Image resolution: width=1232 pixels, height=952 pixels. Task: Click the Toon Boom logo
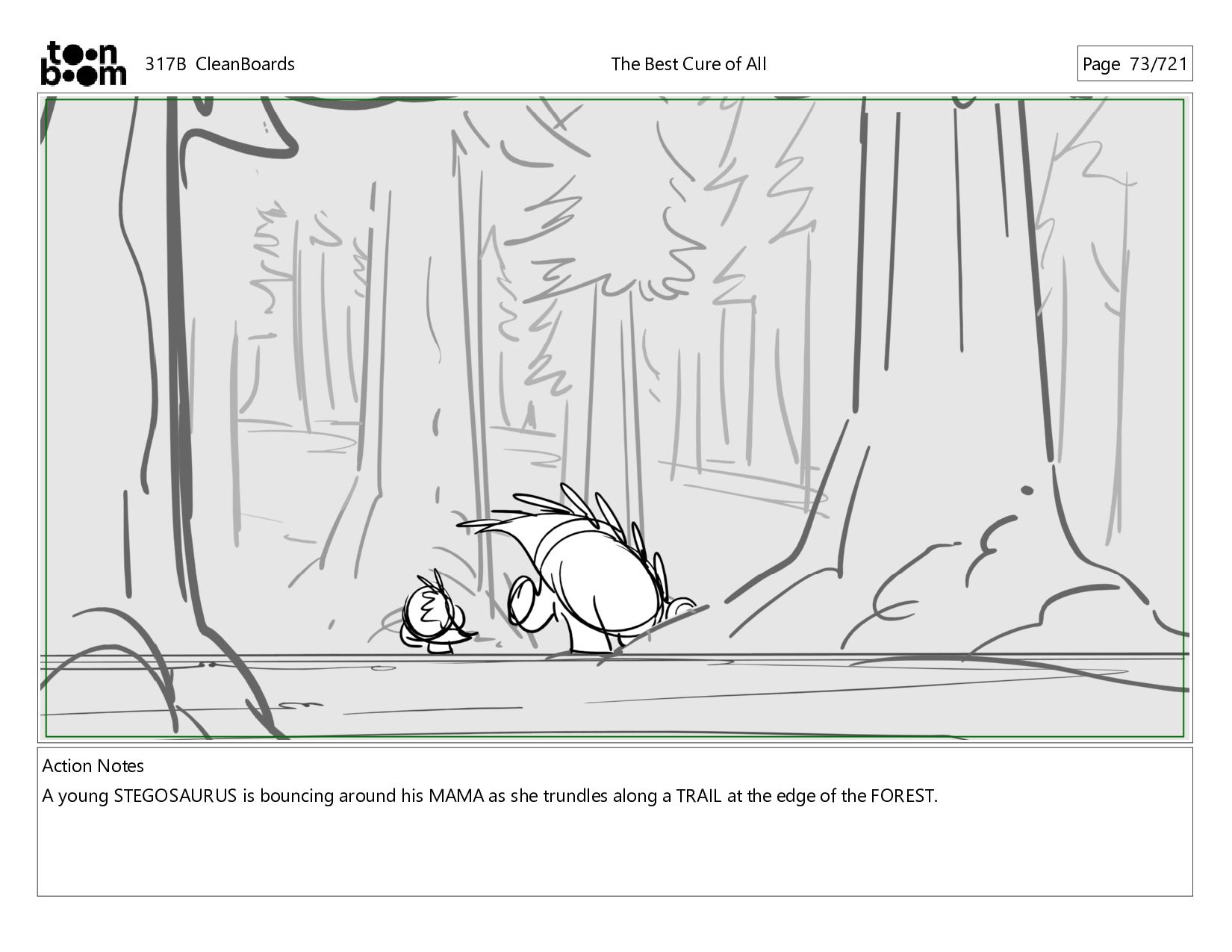pyautogui.click(x=83, y=63)
